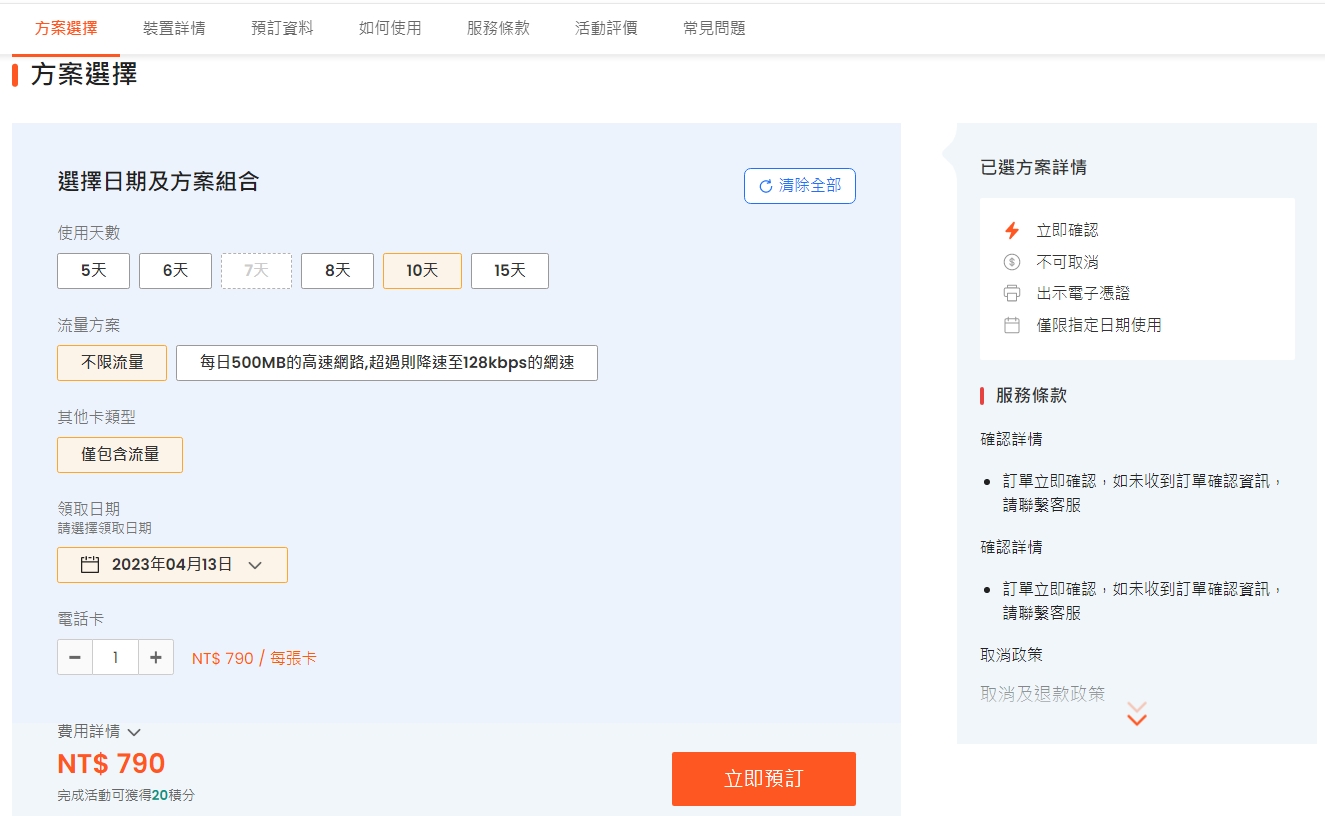Click the NT$ 790 / 每張卡 price text
1325x816 pixels.
254,659
